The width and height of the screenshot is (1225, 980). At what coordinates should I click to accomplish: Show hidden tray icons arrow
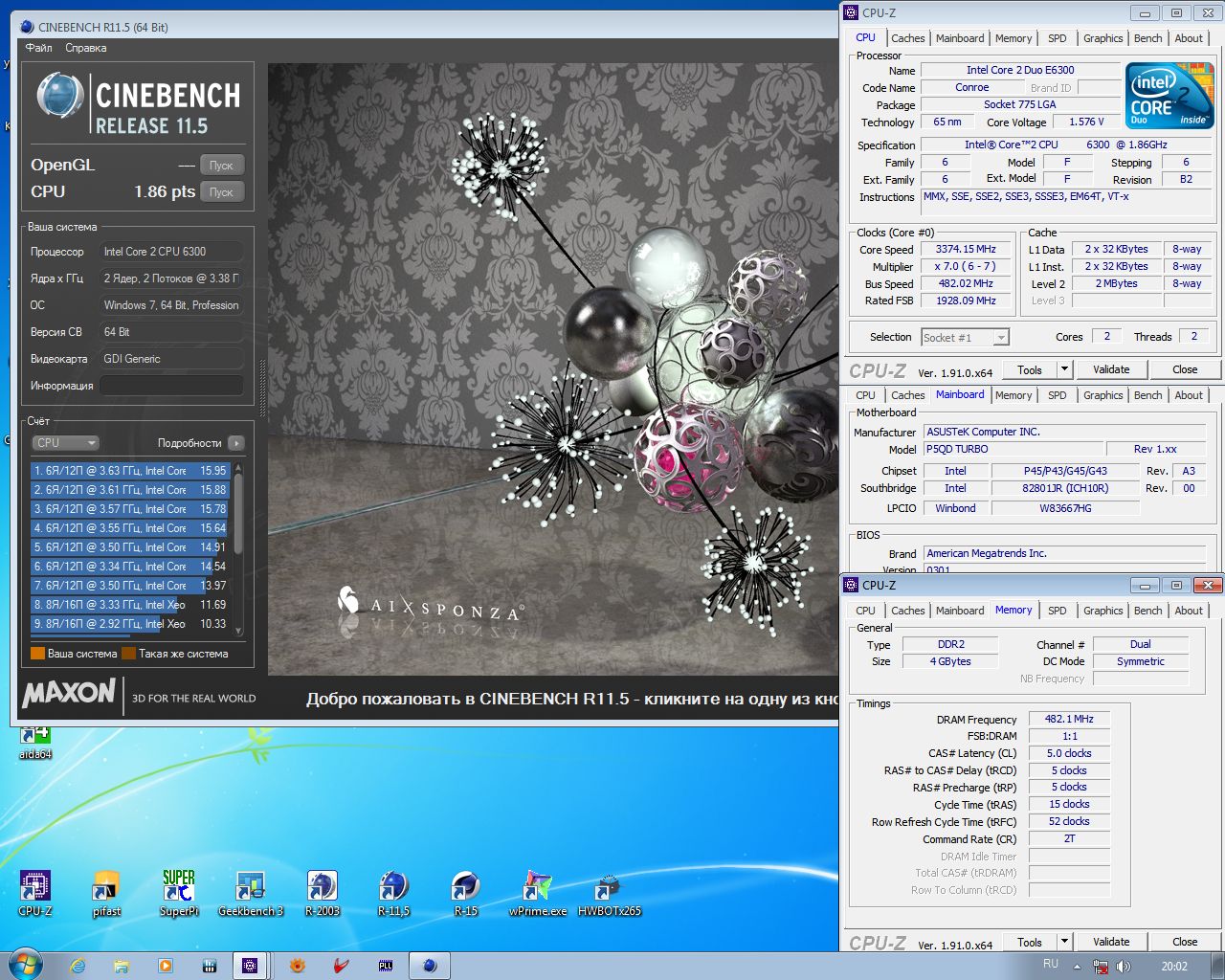pos(1076,967)
